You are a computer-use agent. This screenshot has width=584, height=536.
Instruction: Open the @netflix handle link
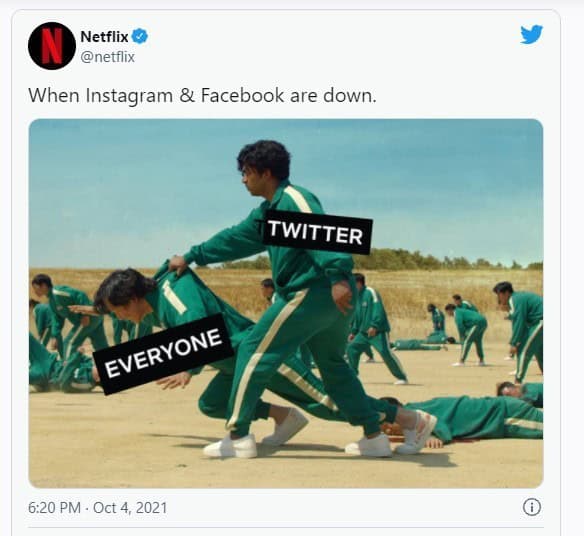click(x=108, y=57)
